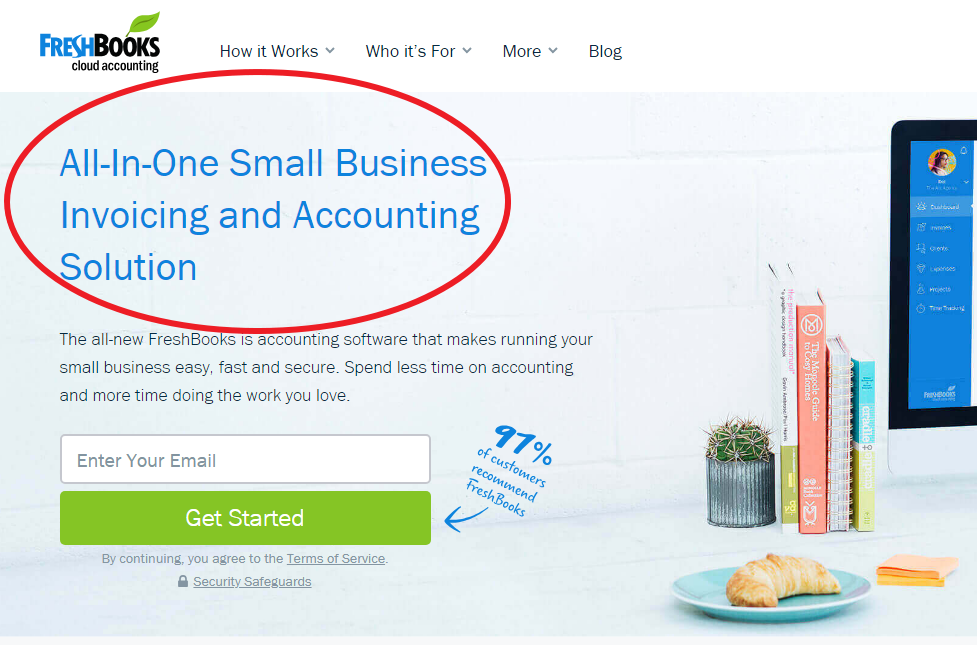Open the Blog page from the navigation
977x645 pixels.
[605, 51]
